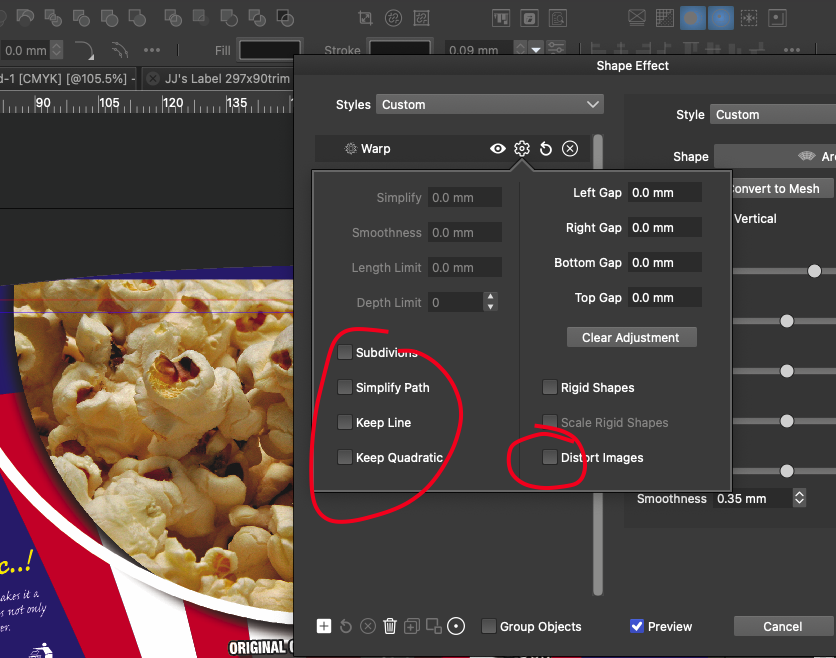Click the Warp effect settings gear
The height and width of the screenshot is (658, 836).
tap(522, 149)
